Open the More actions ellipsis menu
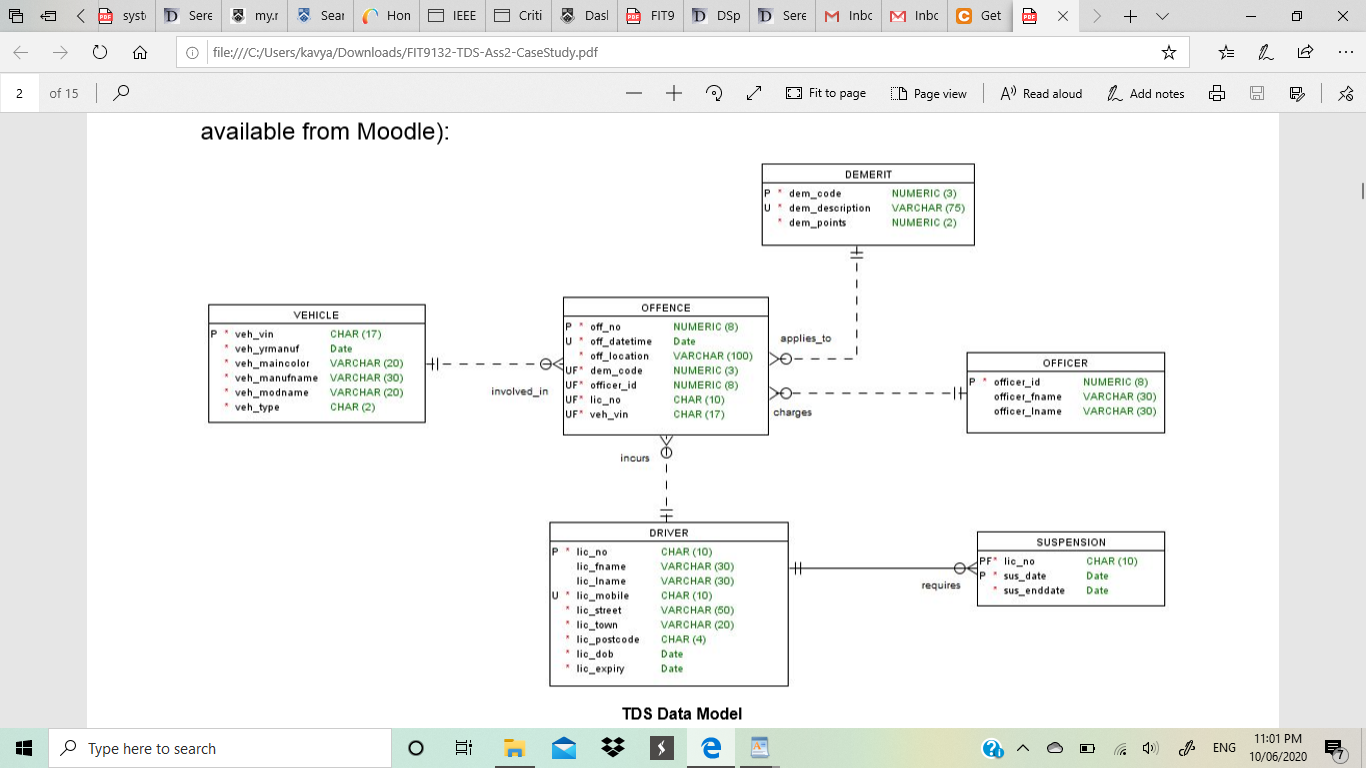Viewport: 1366px width, 768px height. [x=1344, y=51]
